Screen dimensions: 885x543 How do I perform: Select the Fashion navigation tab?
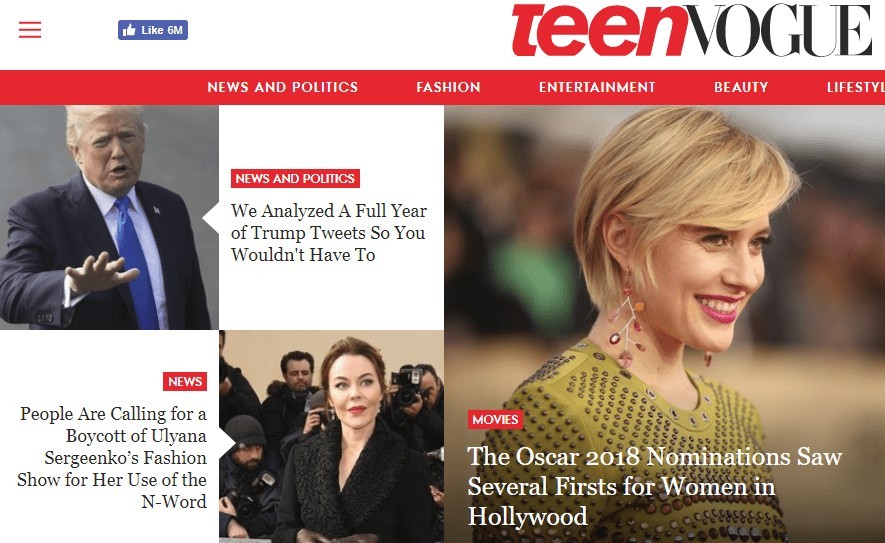[x=448, y=87]
